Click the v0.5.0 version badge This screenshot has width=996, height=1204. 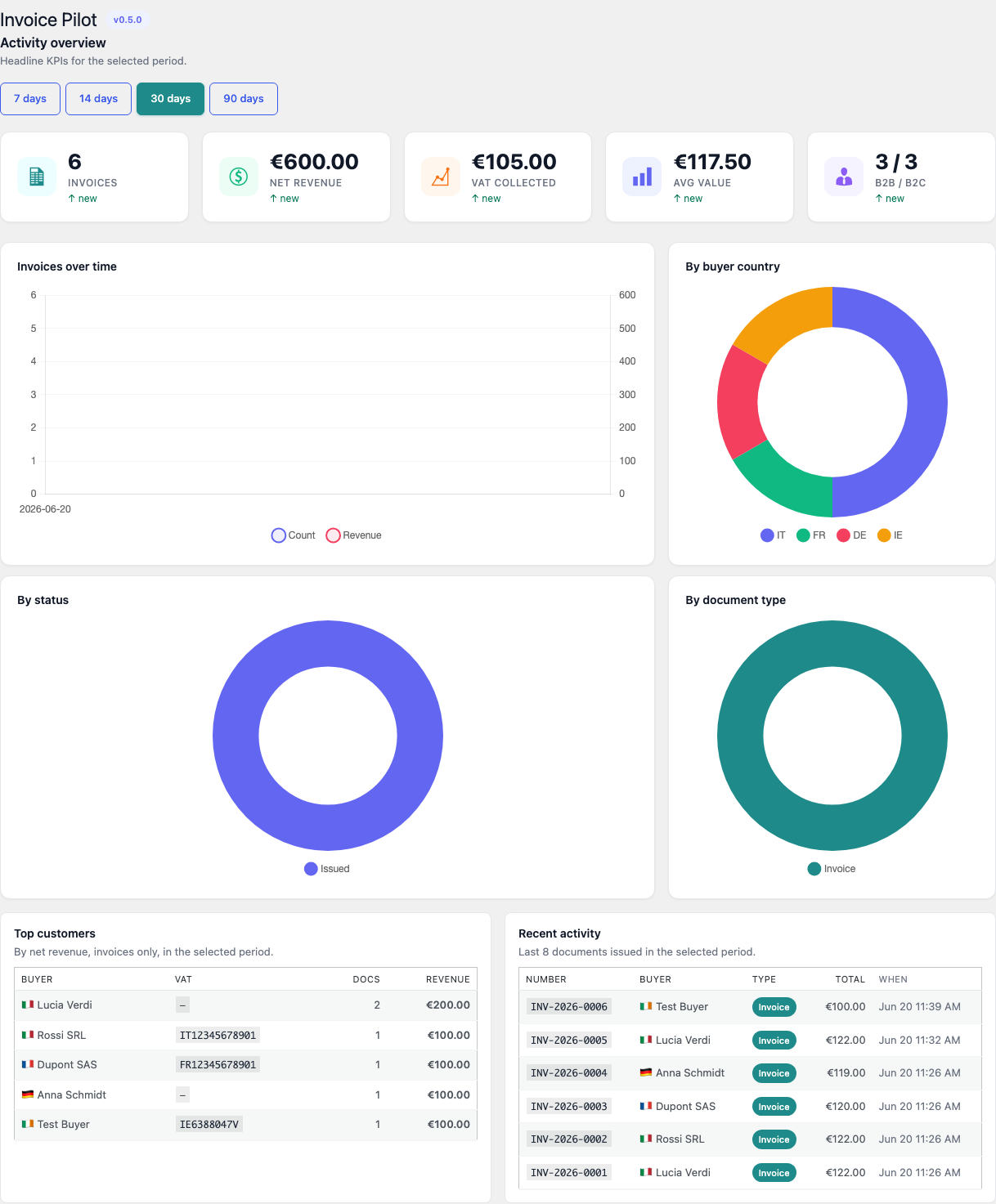point(128,20)
